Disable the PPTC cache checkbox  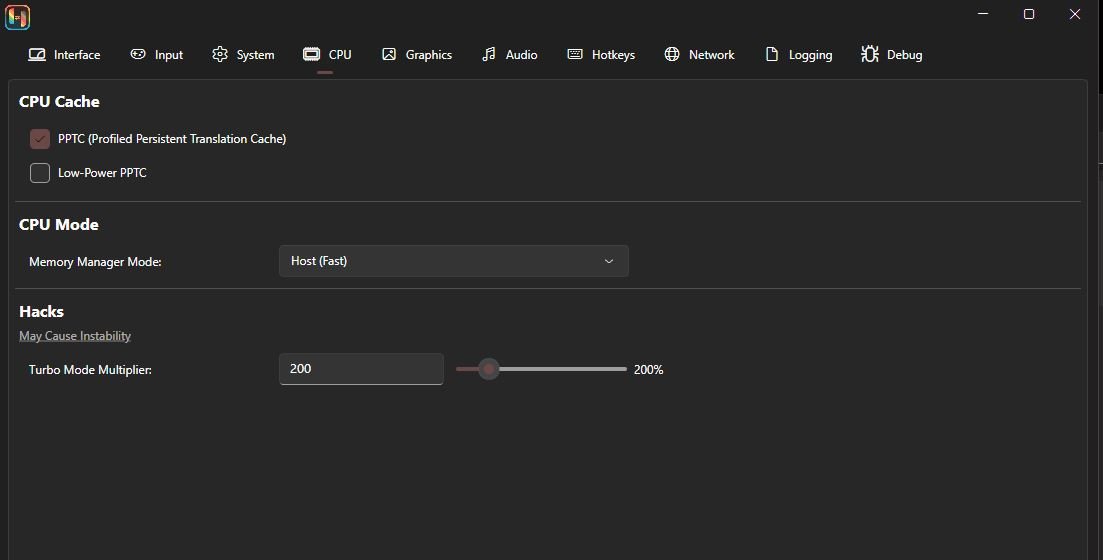[x=40, y=139]
